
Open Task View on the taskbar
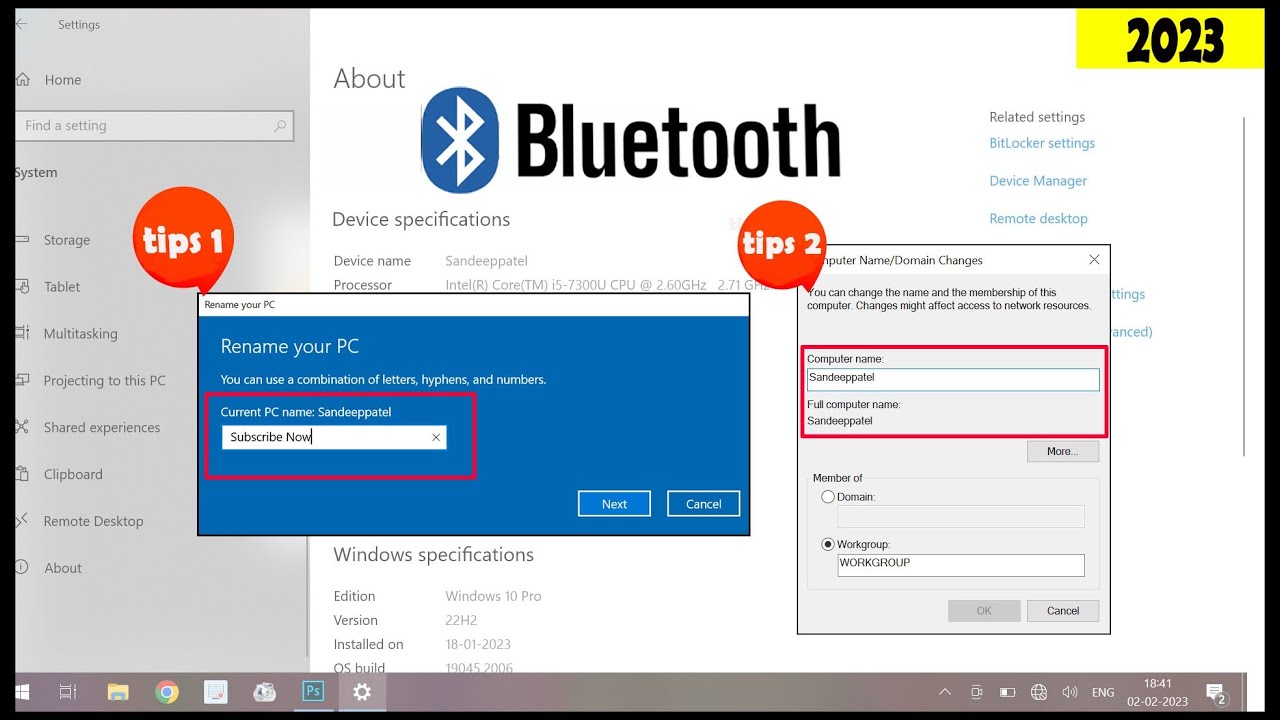pyautogui.click(x=68, y=692)
